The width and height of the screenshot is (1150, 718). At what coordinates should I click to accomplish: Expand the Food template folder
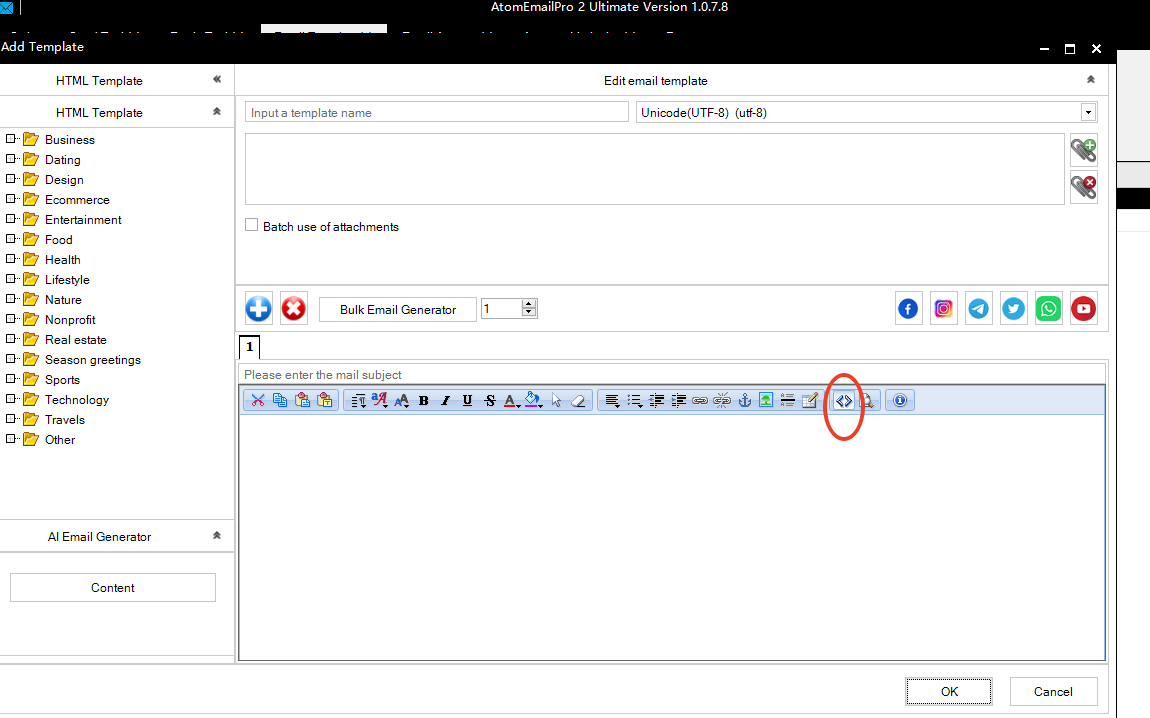coord(10,238)
